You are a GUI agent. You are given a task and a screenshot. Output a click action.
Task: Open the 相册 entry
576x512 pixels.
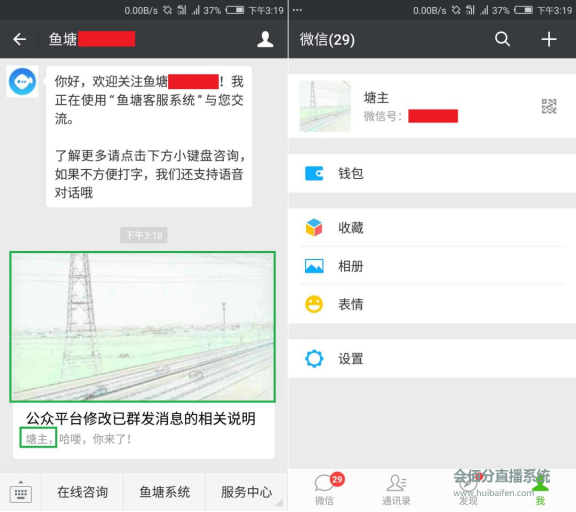coord(432,266)
